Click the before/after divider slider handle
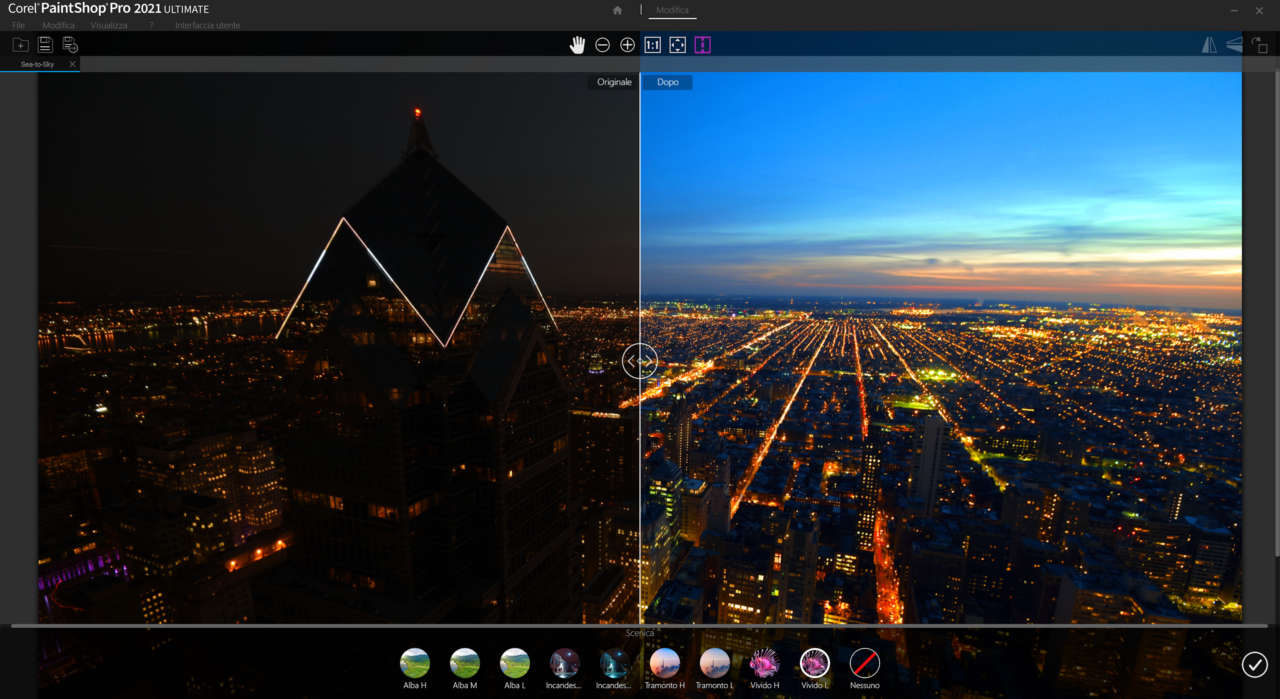1280x699 pixels. click(639, 361)
